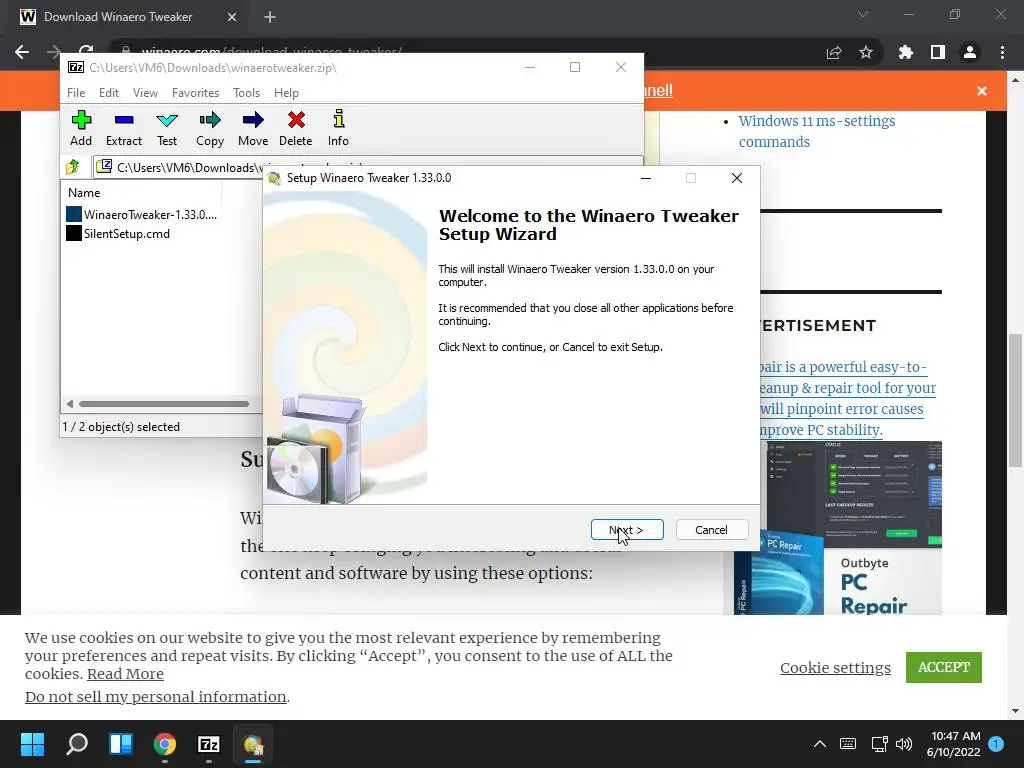
Task: Click the Add toolbar icon in 7-Zip
Action: coord(81,129)
